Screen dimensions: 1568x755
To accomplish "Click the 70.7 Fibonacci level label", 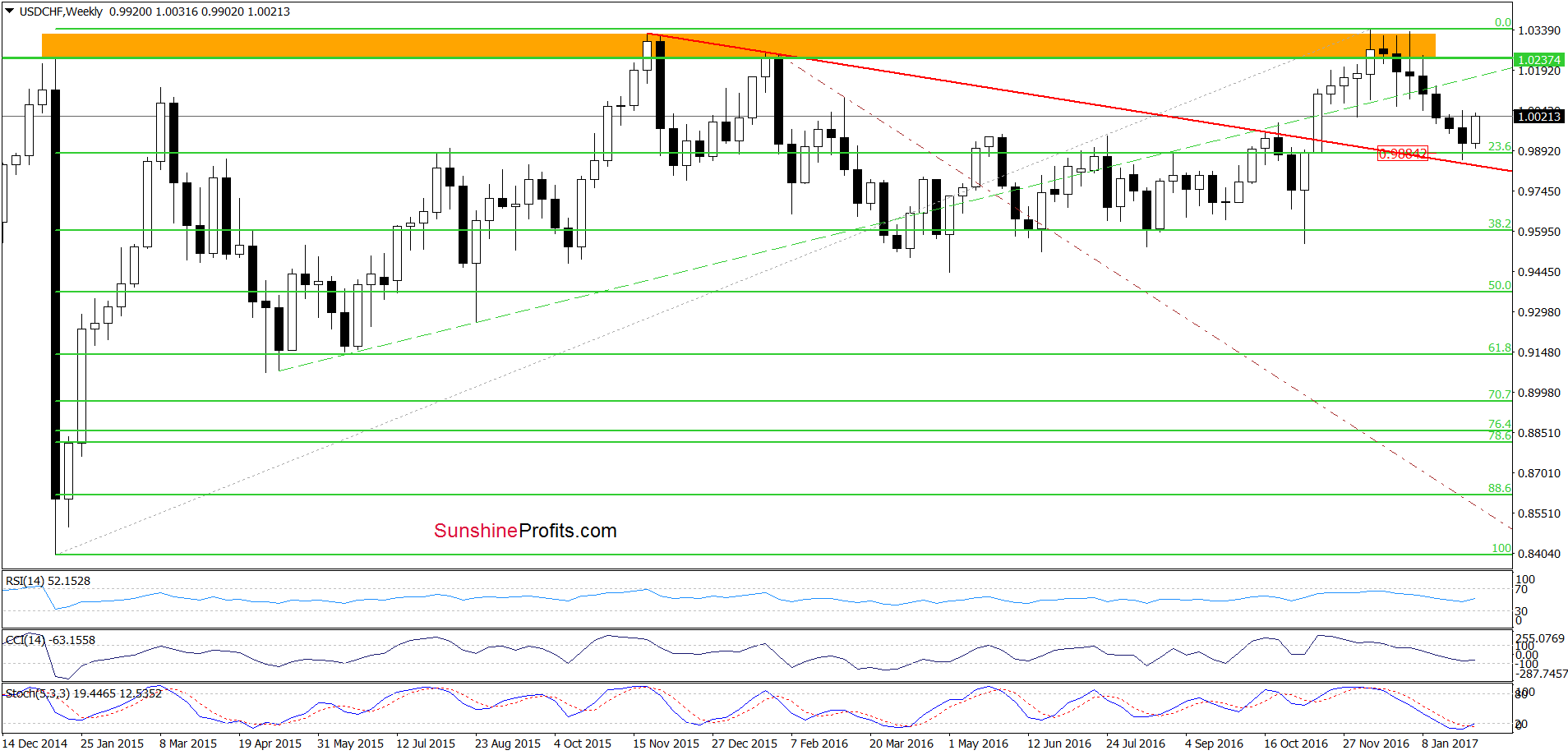I will (x=1499, y=394).
